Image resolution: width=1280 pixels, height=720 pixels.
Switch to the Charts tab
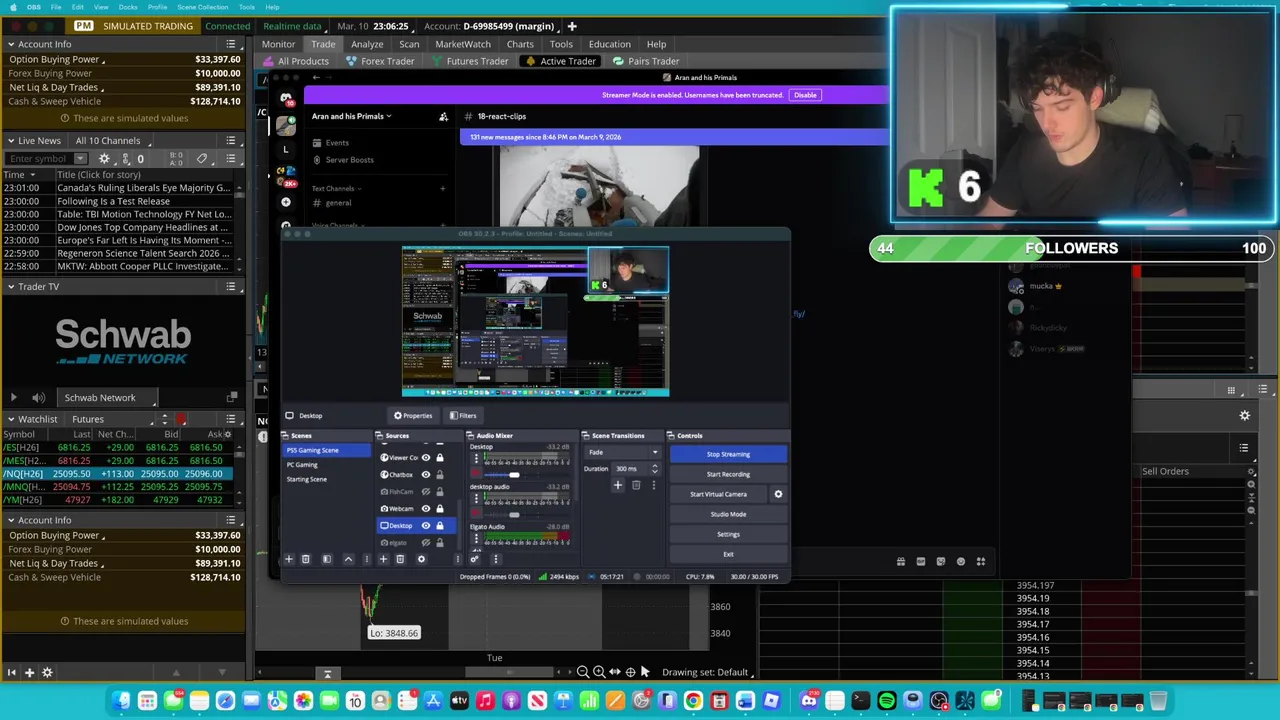(x=520, y=44)
